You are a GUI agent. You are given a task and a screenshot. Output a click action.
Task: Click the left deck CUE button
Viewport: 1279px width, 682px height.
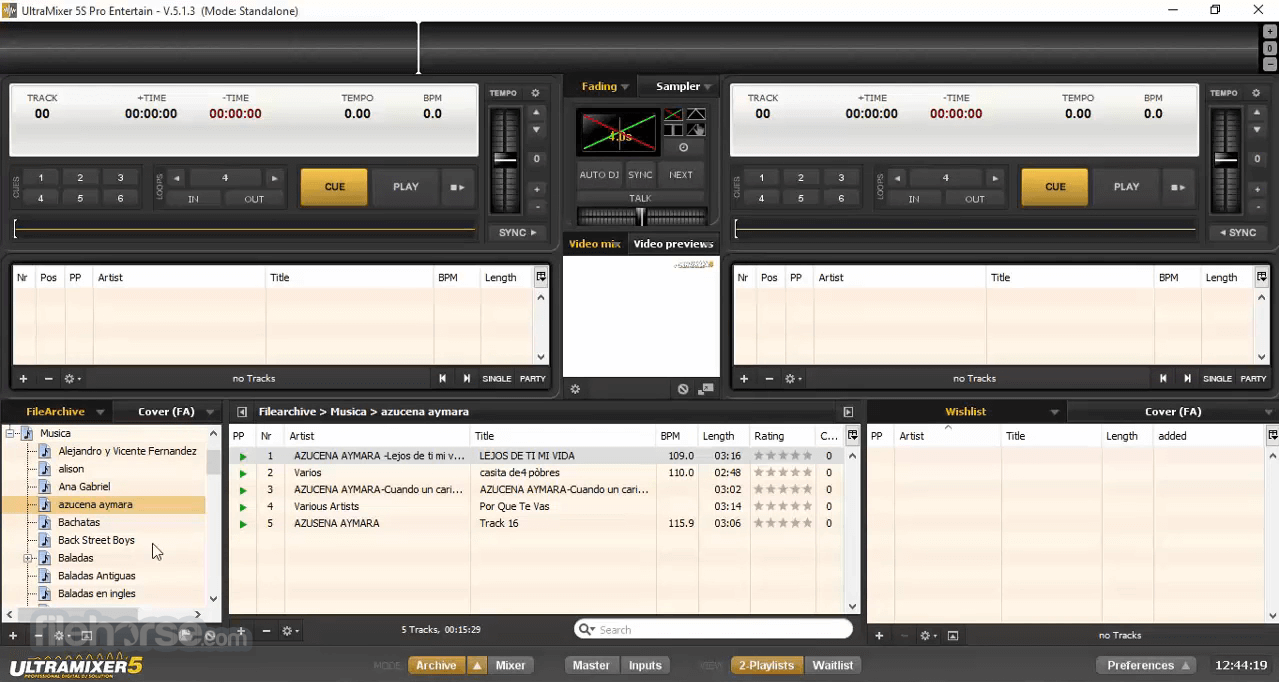tap(334, 187)
